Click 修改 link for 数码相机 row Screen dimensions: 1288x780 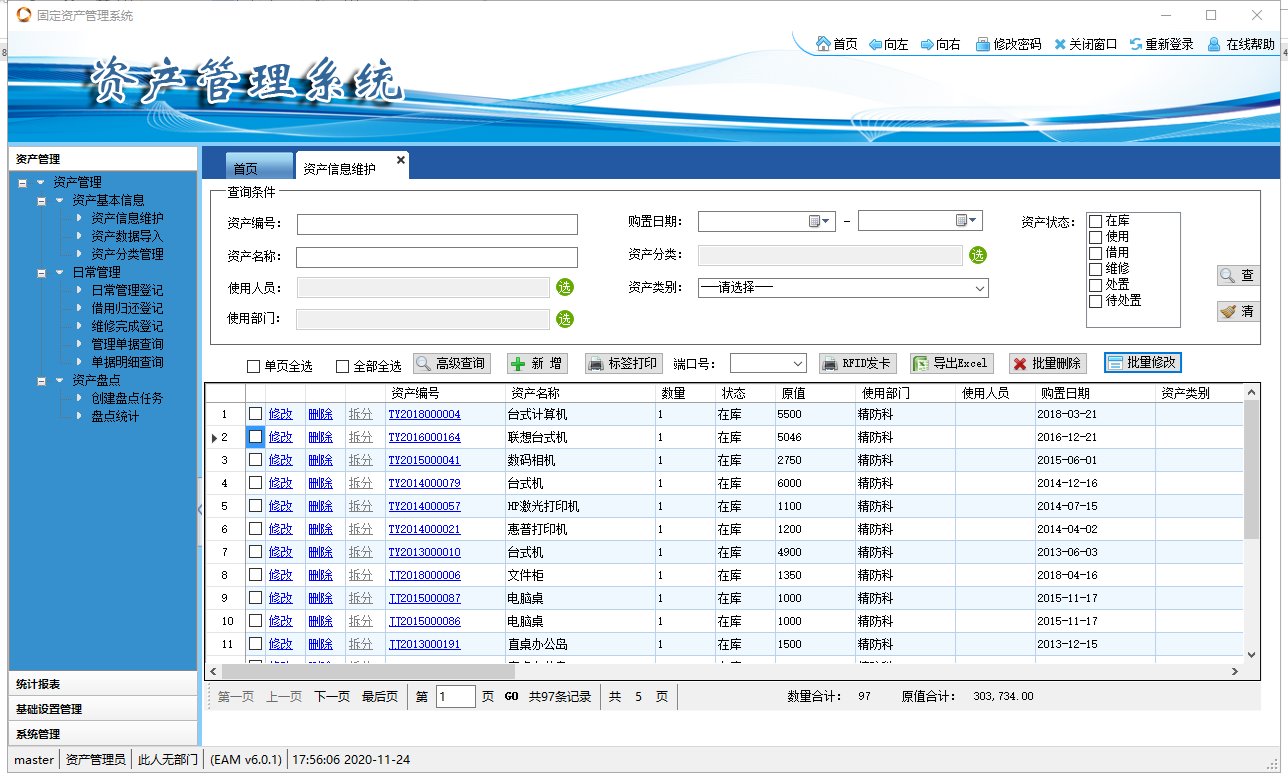(280, 460)
